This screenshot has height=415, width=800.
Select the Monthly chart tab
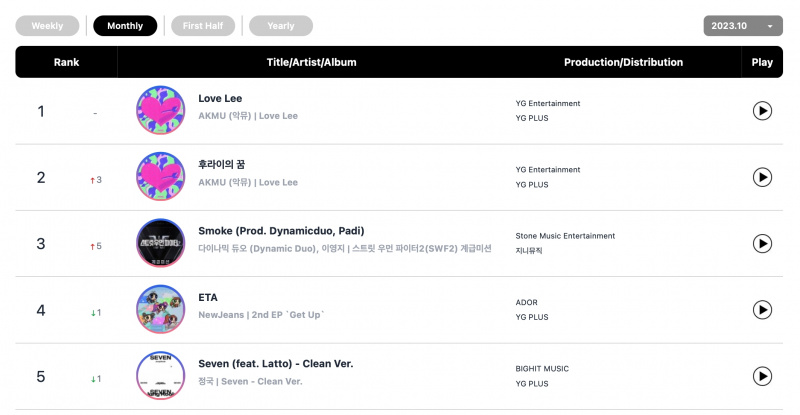tap(125, 26)
